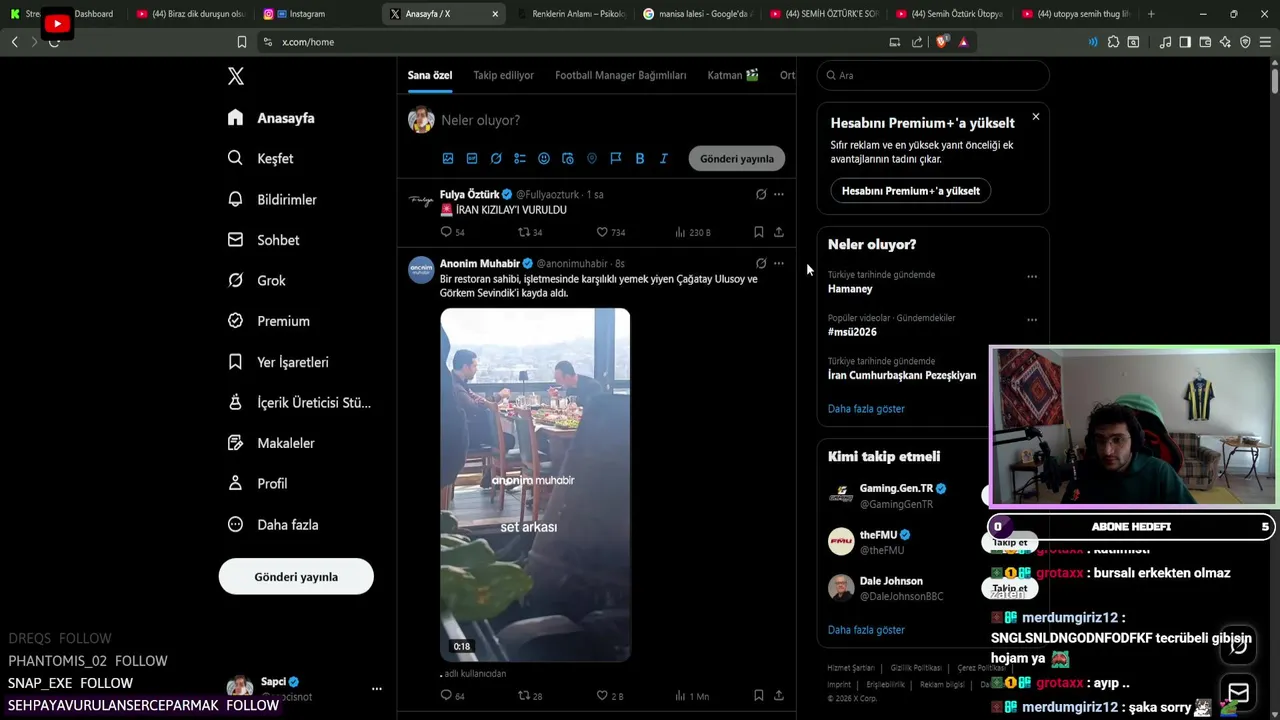1280x720 pixels.
Task: Open İçerik Üreticisi Stüdyosu
Action: click(299, 402)
